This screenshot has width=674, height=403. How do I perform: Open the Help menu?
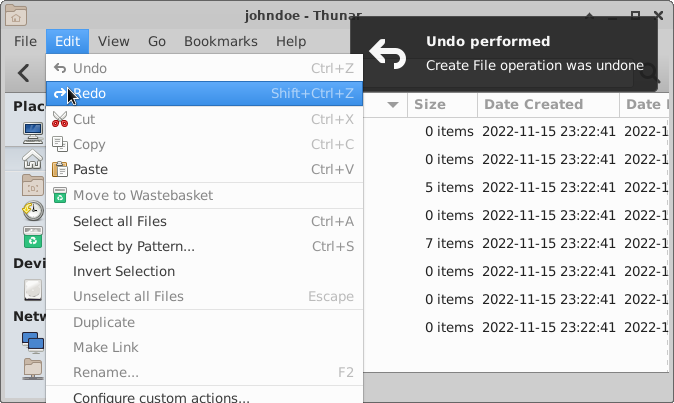pos(291,41)
